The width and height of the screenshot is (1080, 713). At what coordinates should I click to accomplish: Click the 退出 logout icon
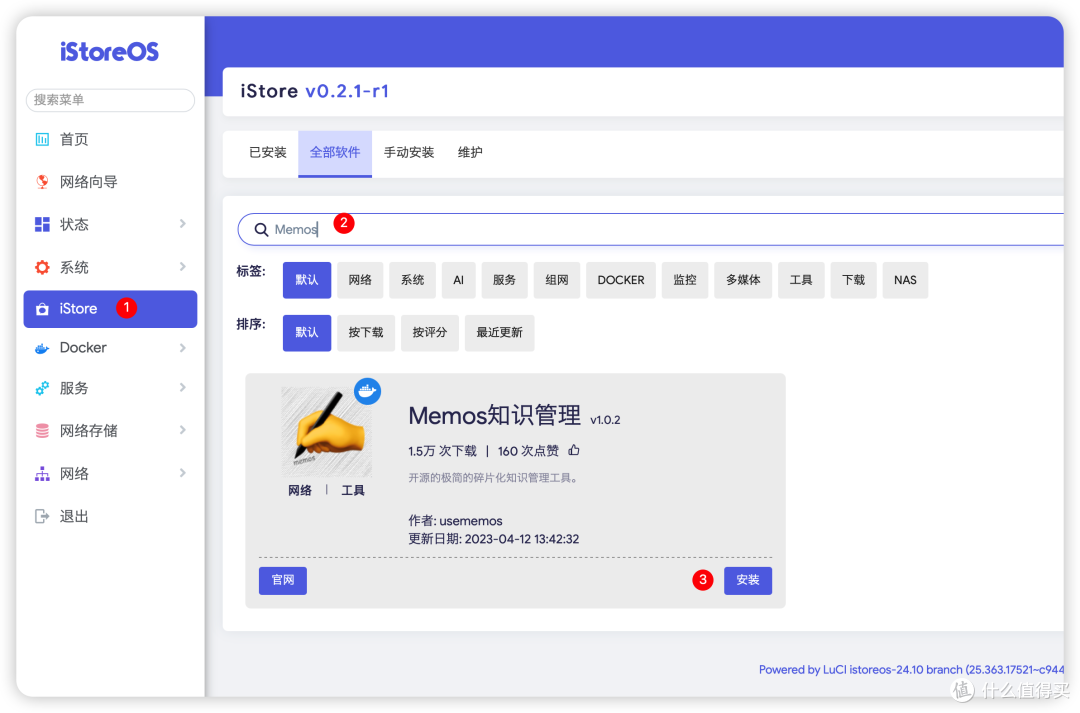click(x=42, y=517)
